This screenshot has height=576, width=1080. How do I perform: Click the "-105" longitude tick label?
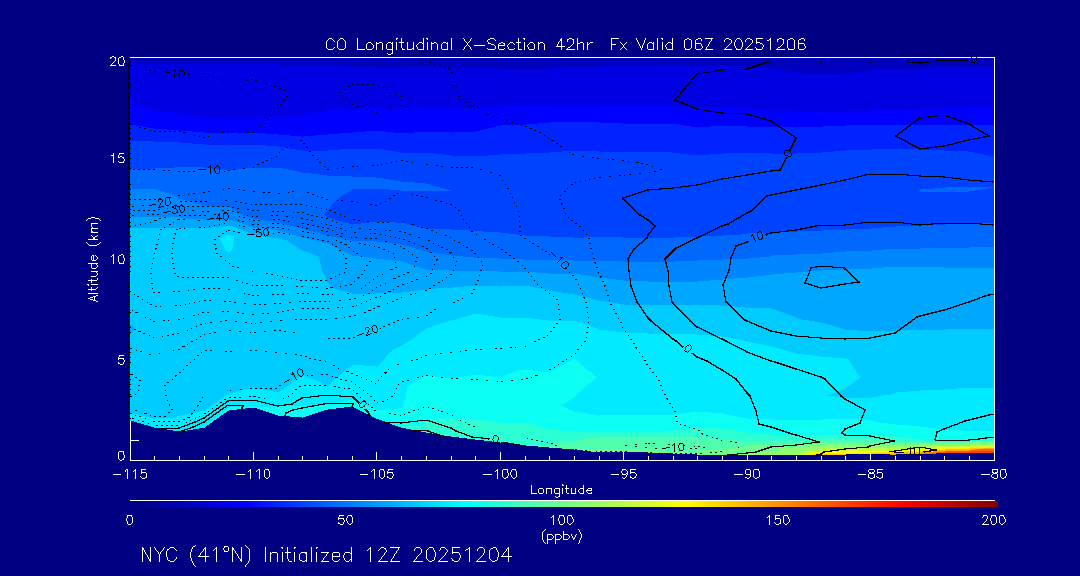(x=377, y=474)
